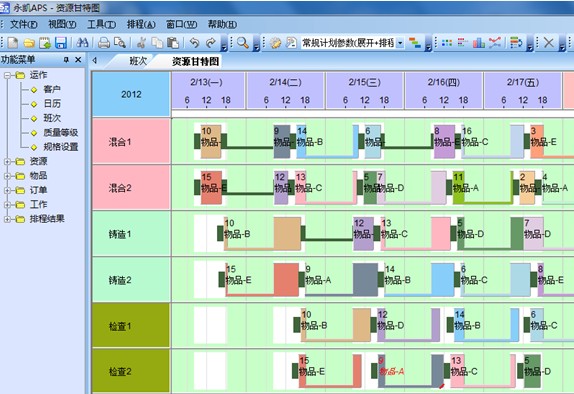Collapse the 运作 tree folder
Viewport: 574px width, 394px height.
(7, 75)
